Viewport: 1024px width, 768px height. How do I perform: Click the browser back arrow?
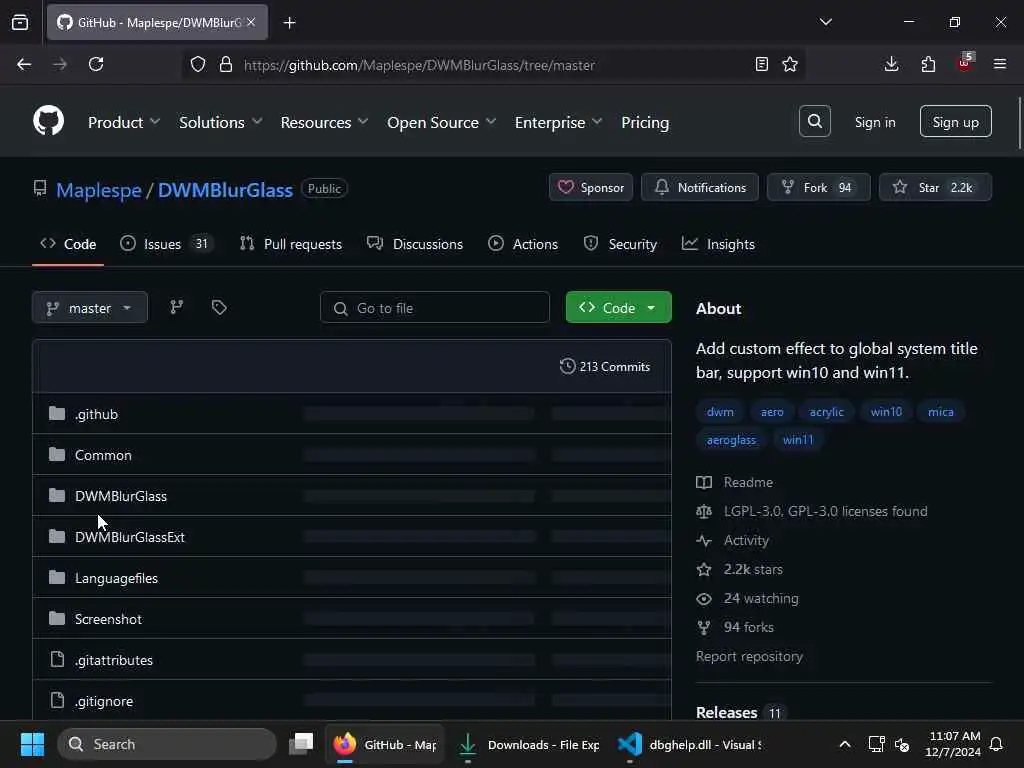(x=24, y=65)
